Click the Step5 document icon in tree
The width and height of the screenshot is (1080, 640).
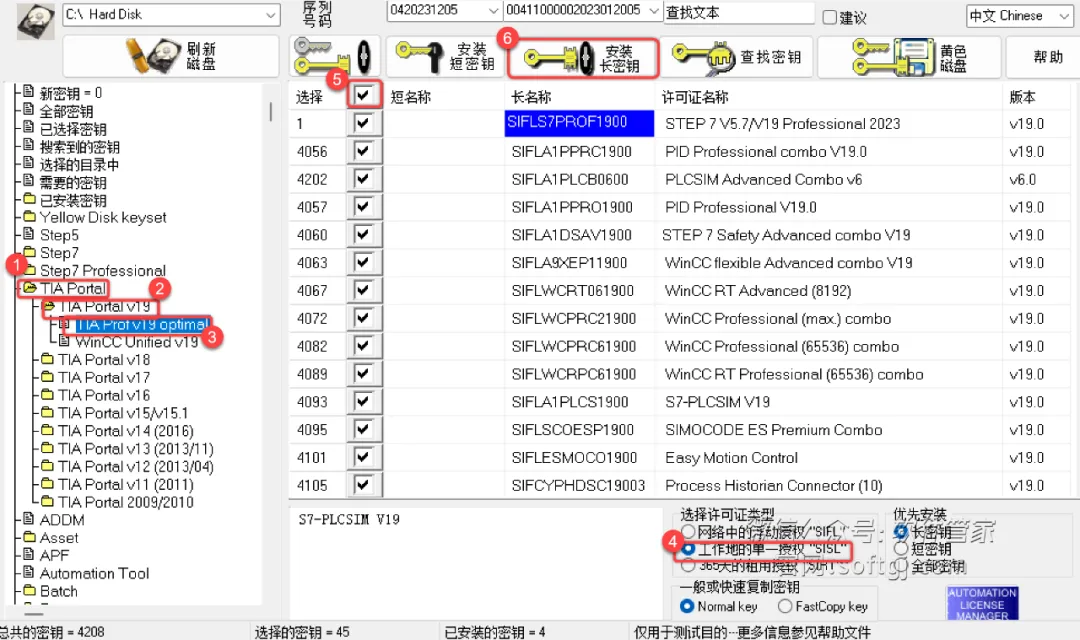pos(29,234)
